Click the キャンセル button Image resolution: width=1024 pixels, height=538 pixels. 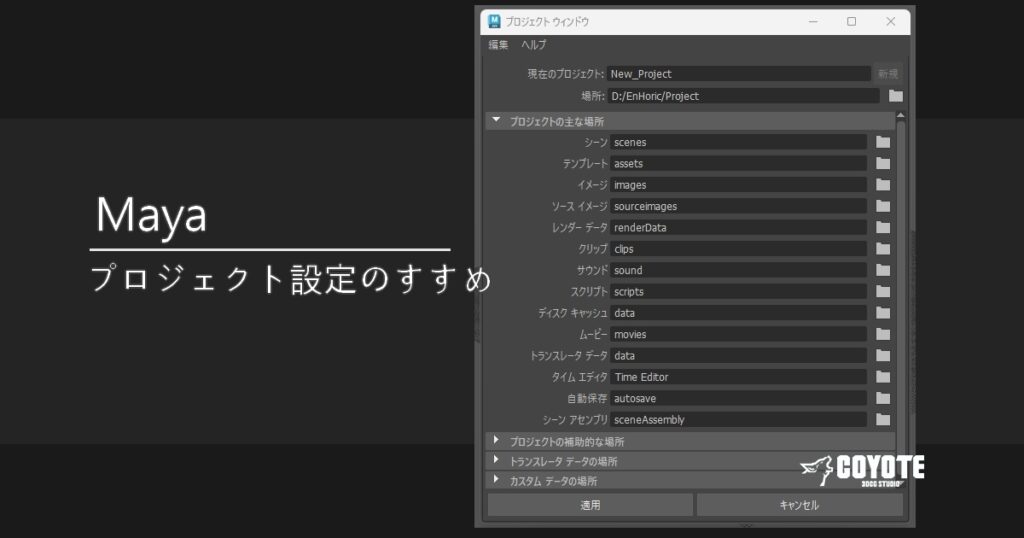799,505
